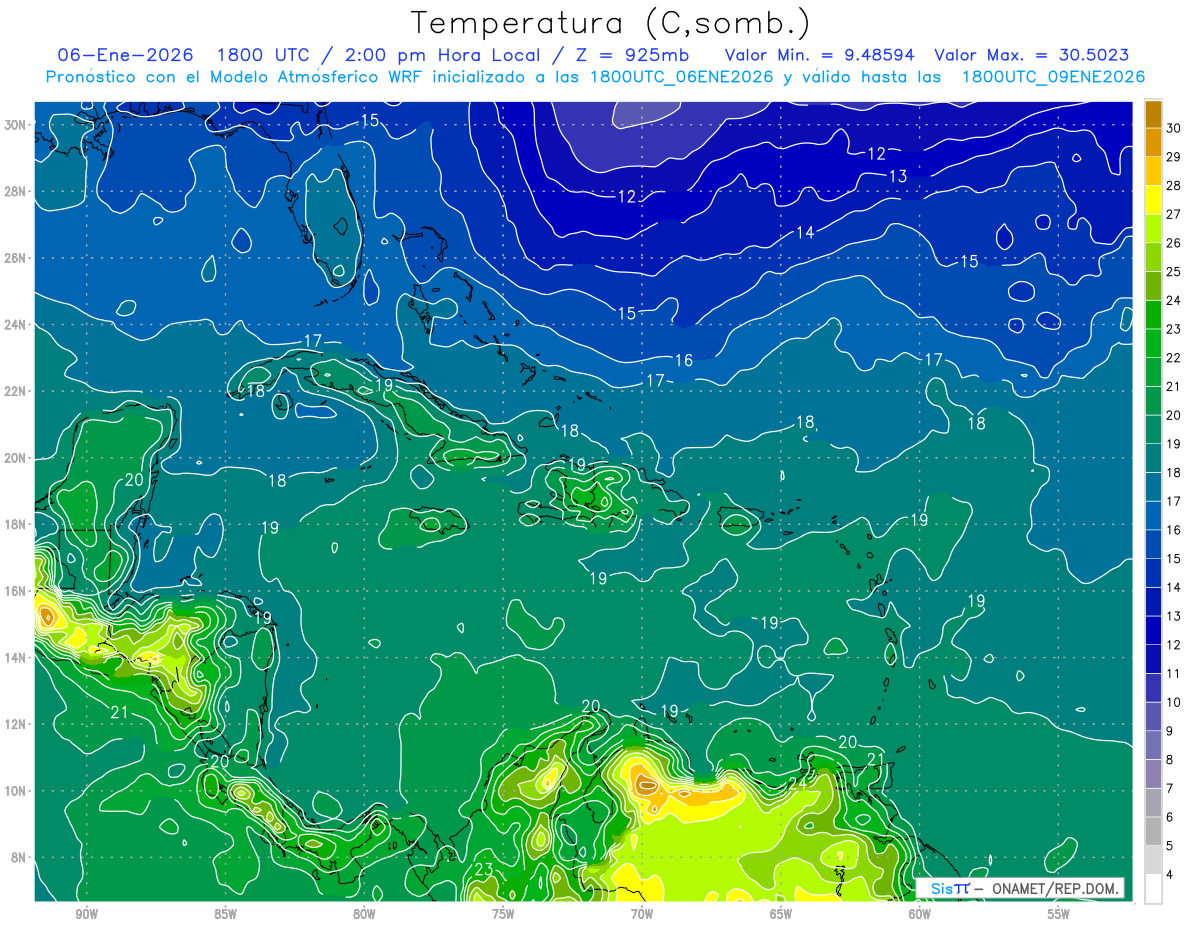Click the 90W longitude axis label
Viewport: 1200px width, 927px height.
click(x=86, y=914)
